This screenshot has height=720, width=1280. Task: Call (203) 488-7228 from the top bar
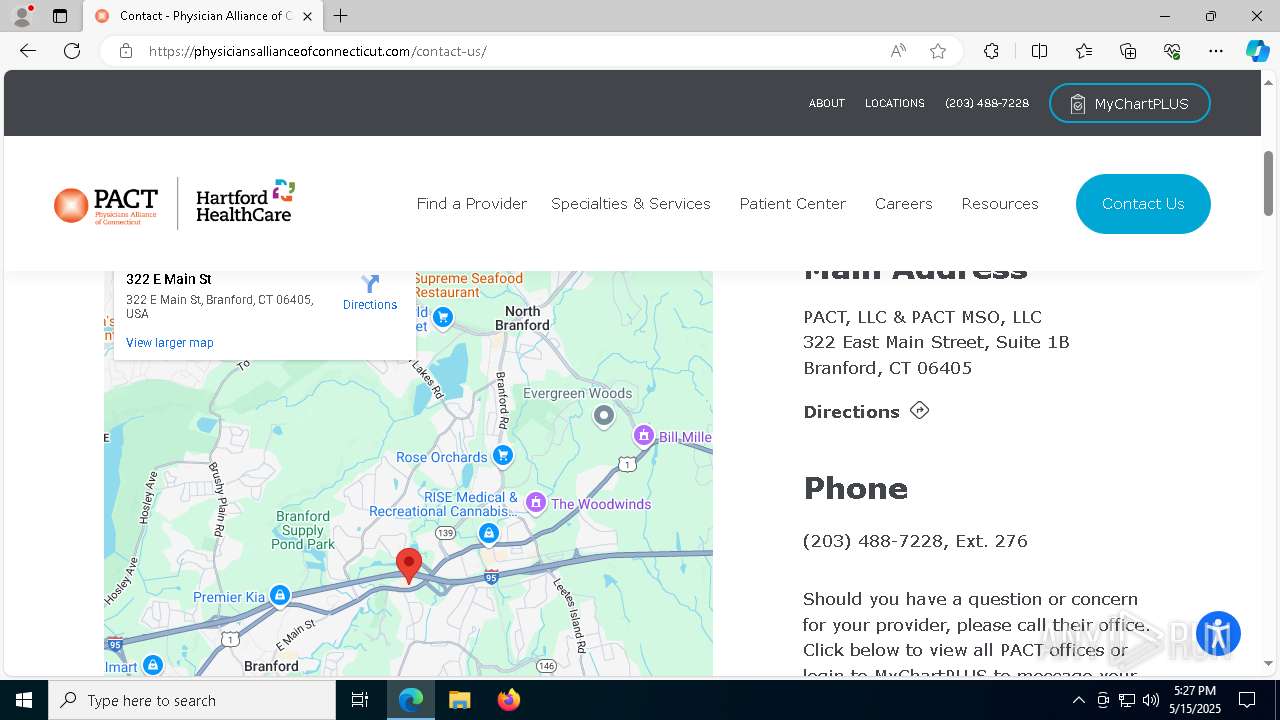(x=987, y=103)
